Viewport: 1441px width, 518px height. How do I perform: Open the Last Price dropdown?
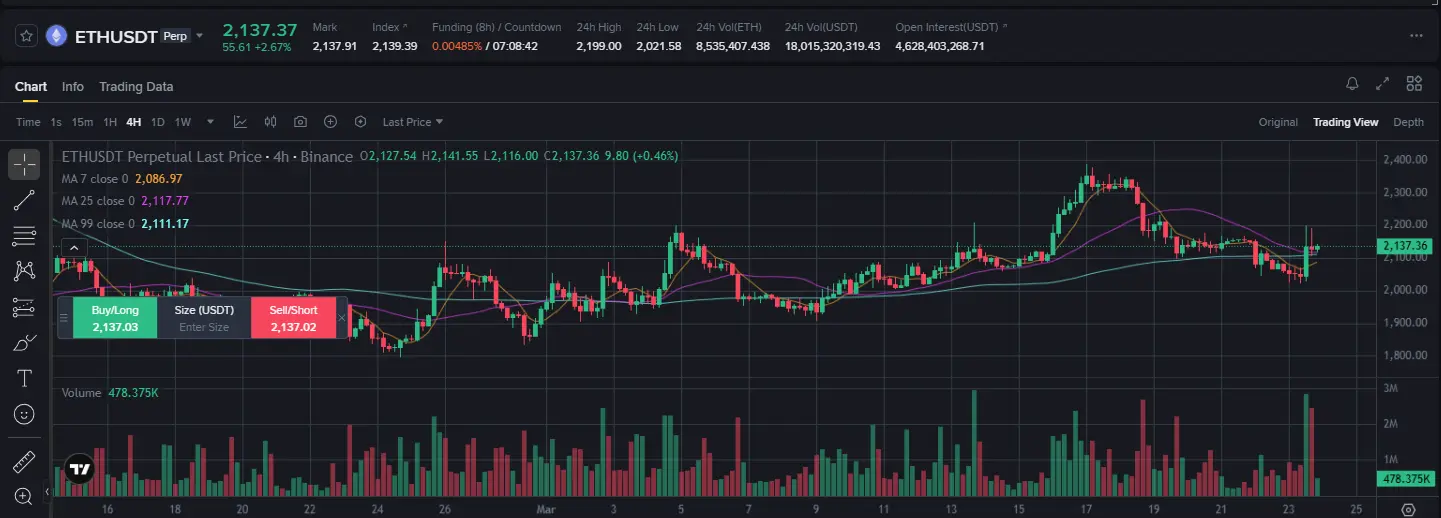point(413,122)
